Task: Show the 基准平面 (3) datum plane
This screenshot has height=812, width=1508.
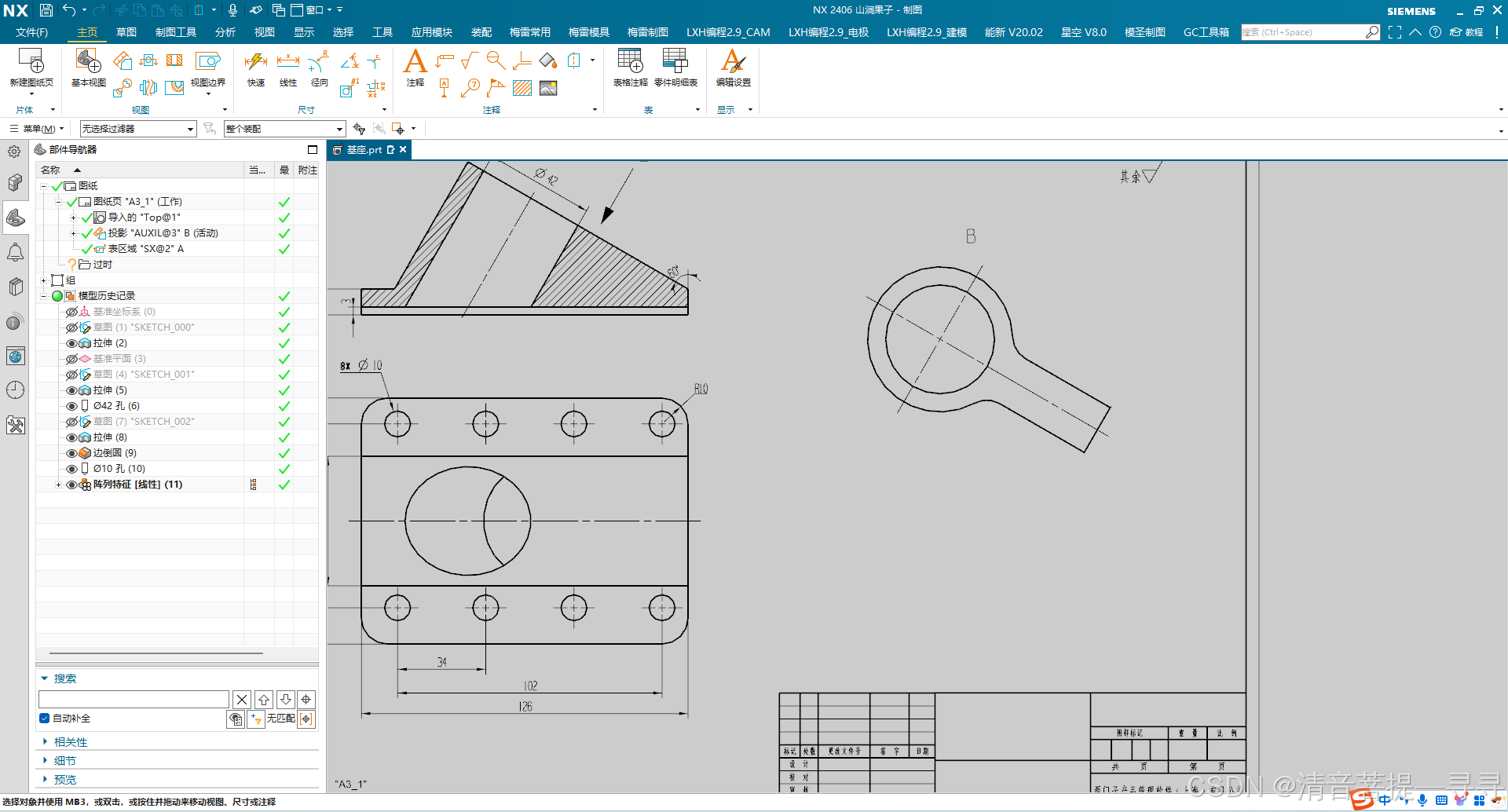Action: click(71, 359)
